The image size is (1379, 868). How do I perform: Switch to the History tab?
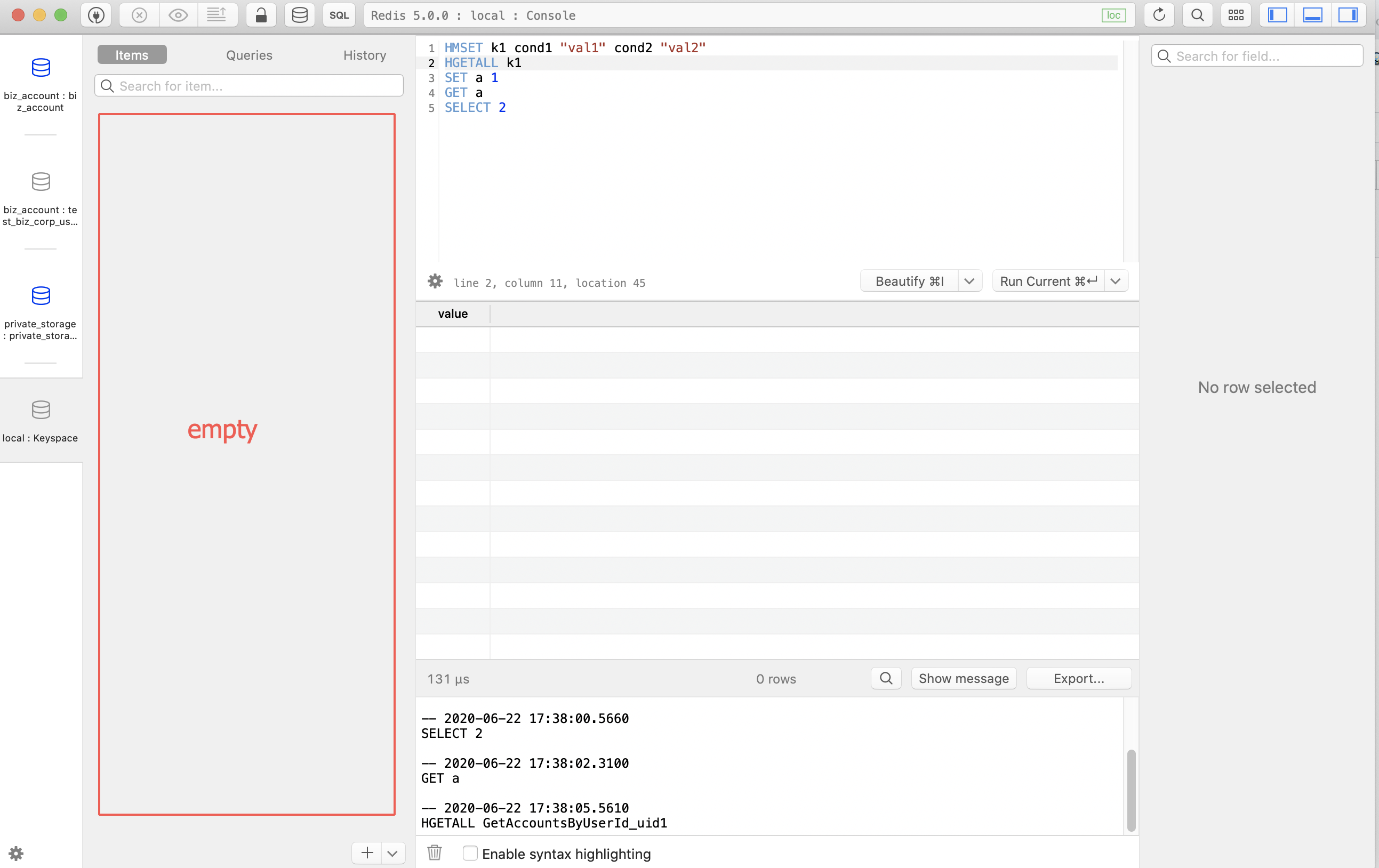[x=364, y=54]
